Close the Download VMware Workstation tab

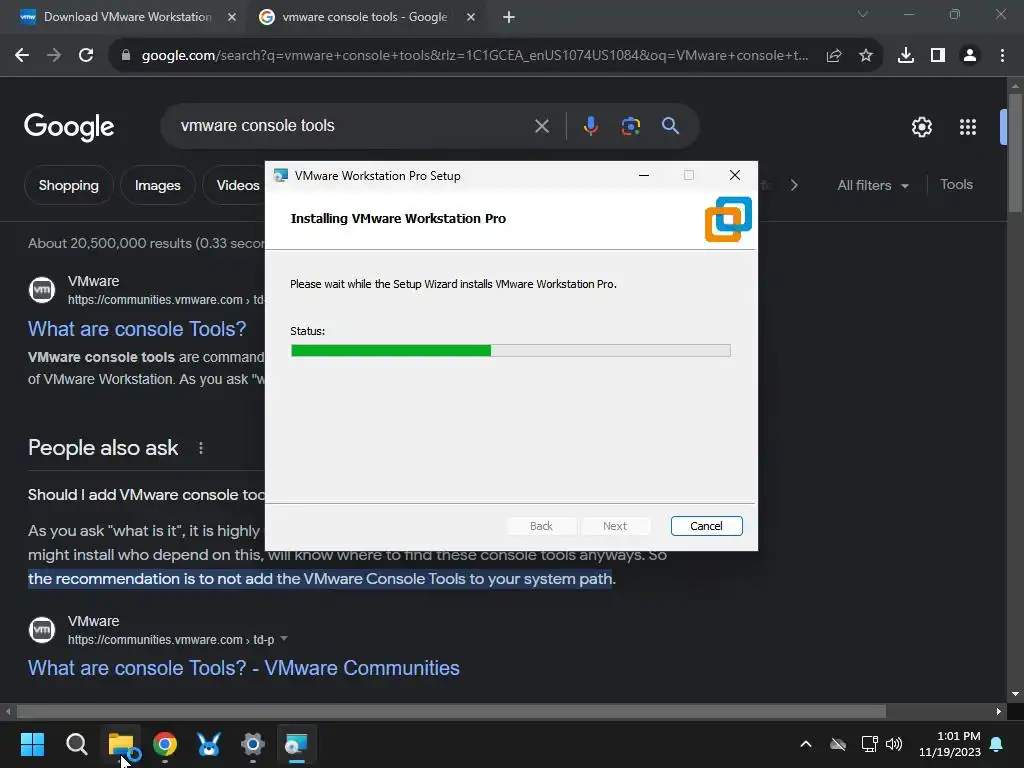coord(231,17)
